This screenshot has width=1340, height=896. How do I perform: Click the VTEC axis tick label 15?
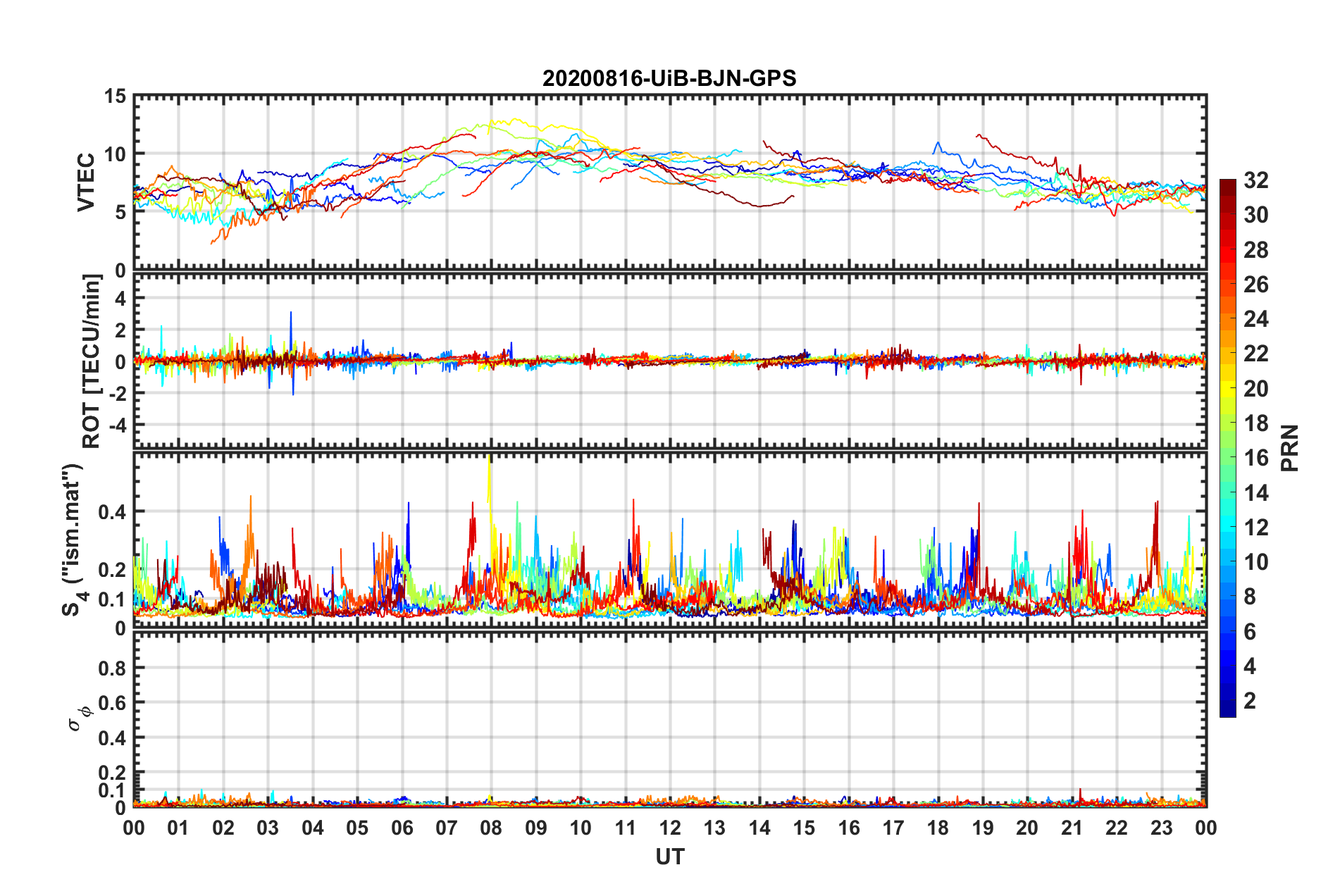pyautogui.click(x=114, y=97)
